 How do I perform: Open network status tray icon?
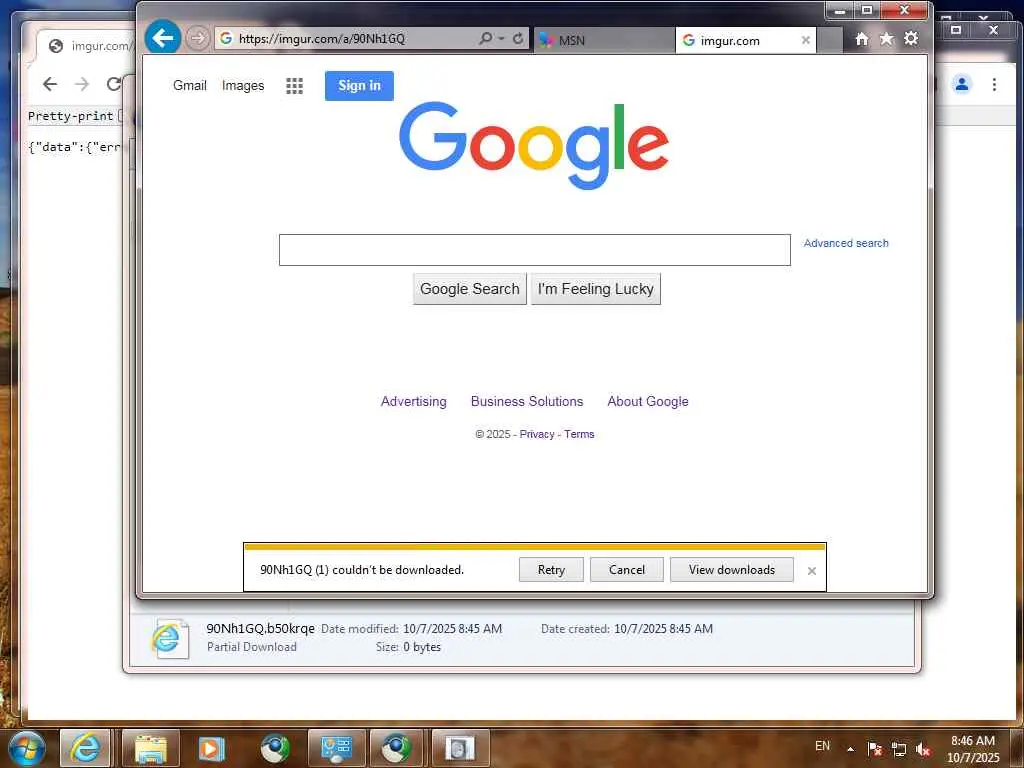899,749
